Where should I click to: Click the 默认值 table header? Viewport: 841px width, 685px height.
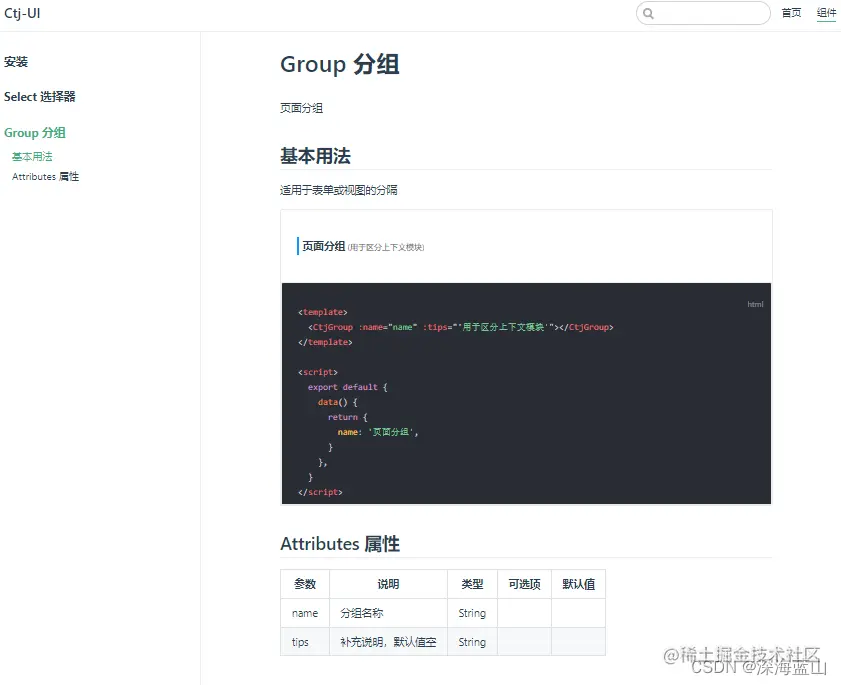click(579, 584)
